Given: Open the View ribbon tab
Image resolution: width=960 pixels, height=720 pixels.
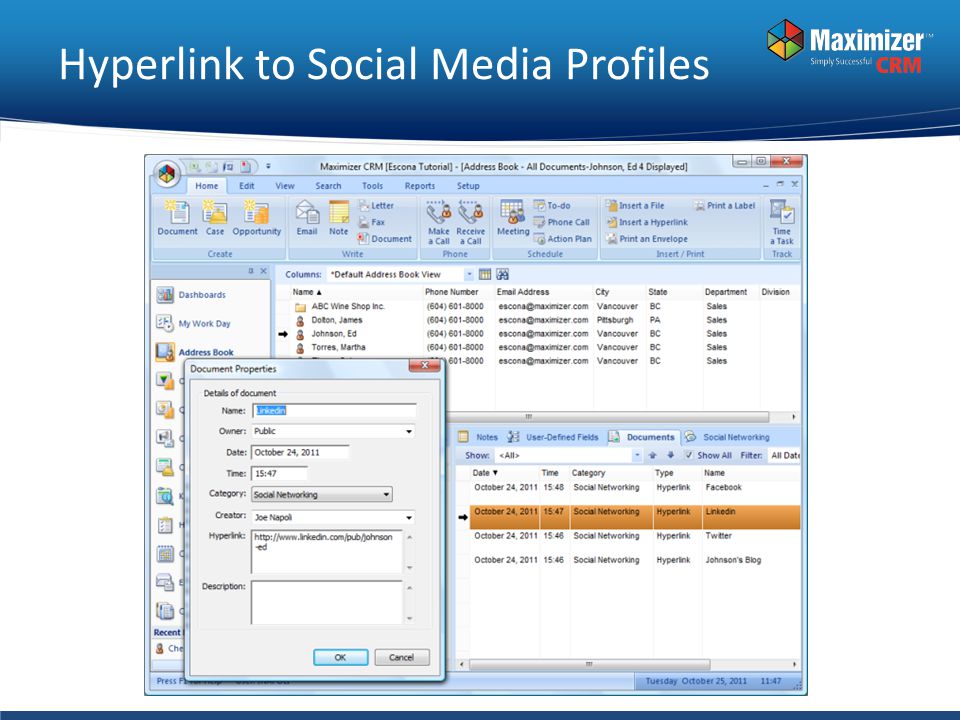Looking at the screenshot, I should (285, 186).
